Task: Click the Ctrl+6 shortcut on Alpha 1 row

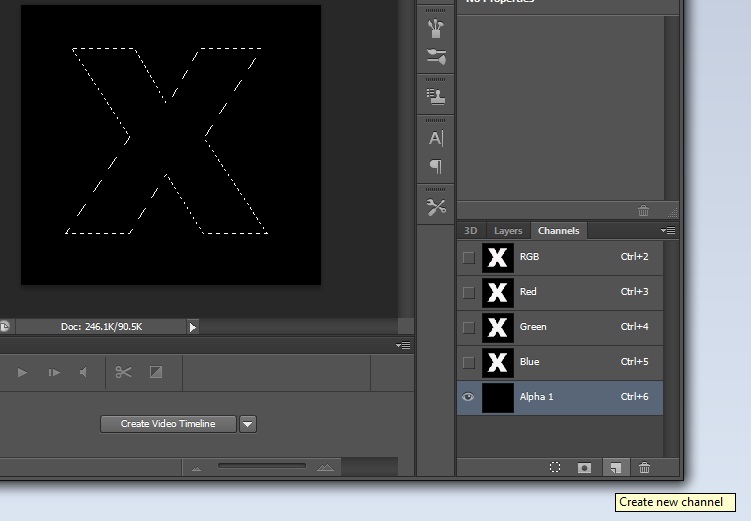Action: [x=634, y=396]
